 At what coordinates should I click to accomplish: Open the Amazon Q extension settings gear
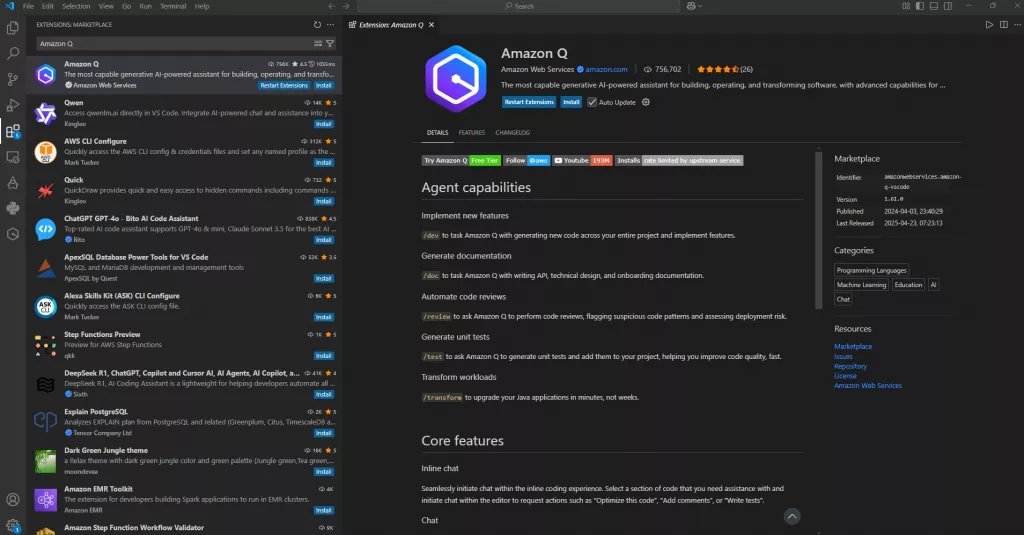tap(646, 102)
